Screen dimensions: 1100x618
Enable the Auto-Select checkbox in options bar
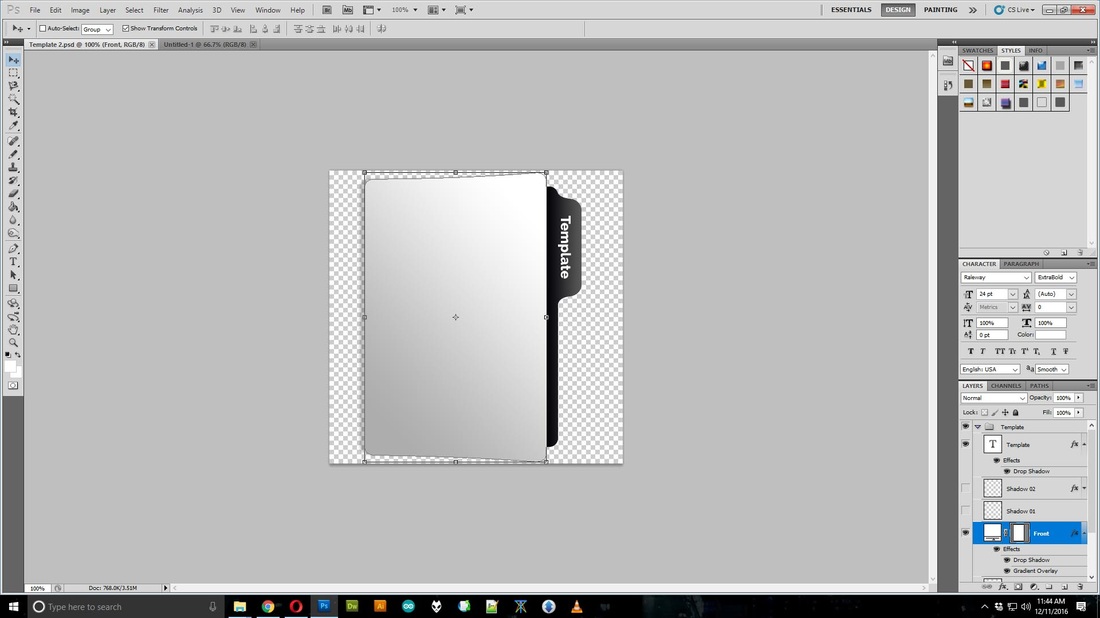click(42, 28)
